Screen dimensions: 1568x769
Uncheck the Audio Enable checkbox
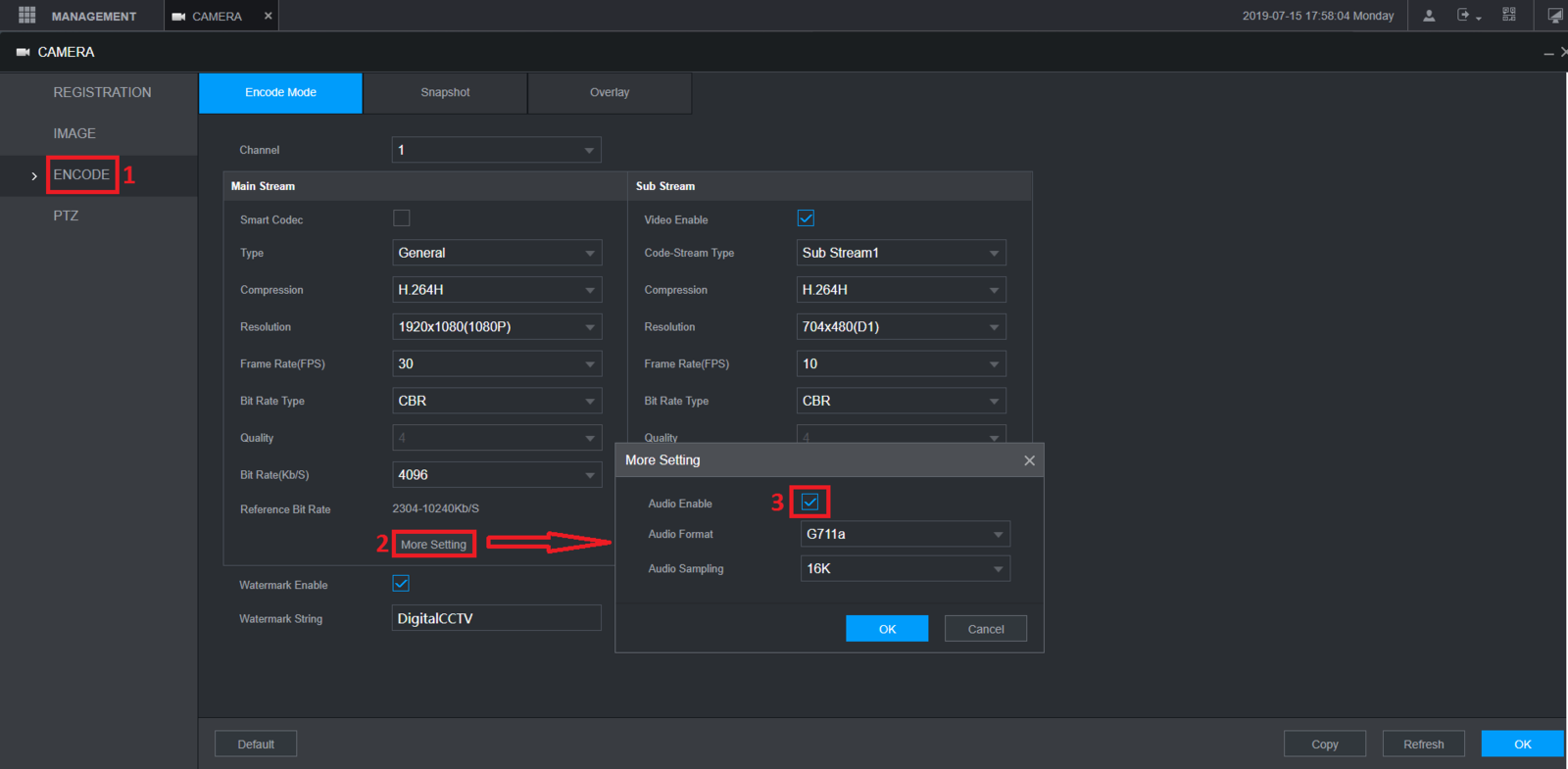[809, 503]
